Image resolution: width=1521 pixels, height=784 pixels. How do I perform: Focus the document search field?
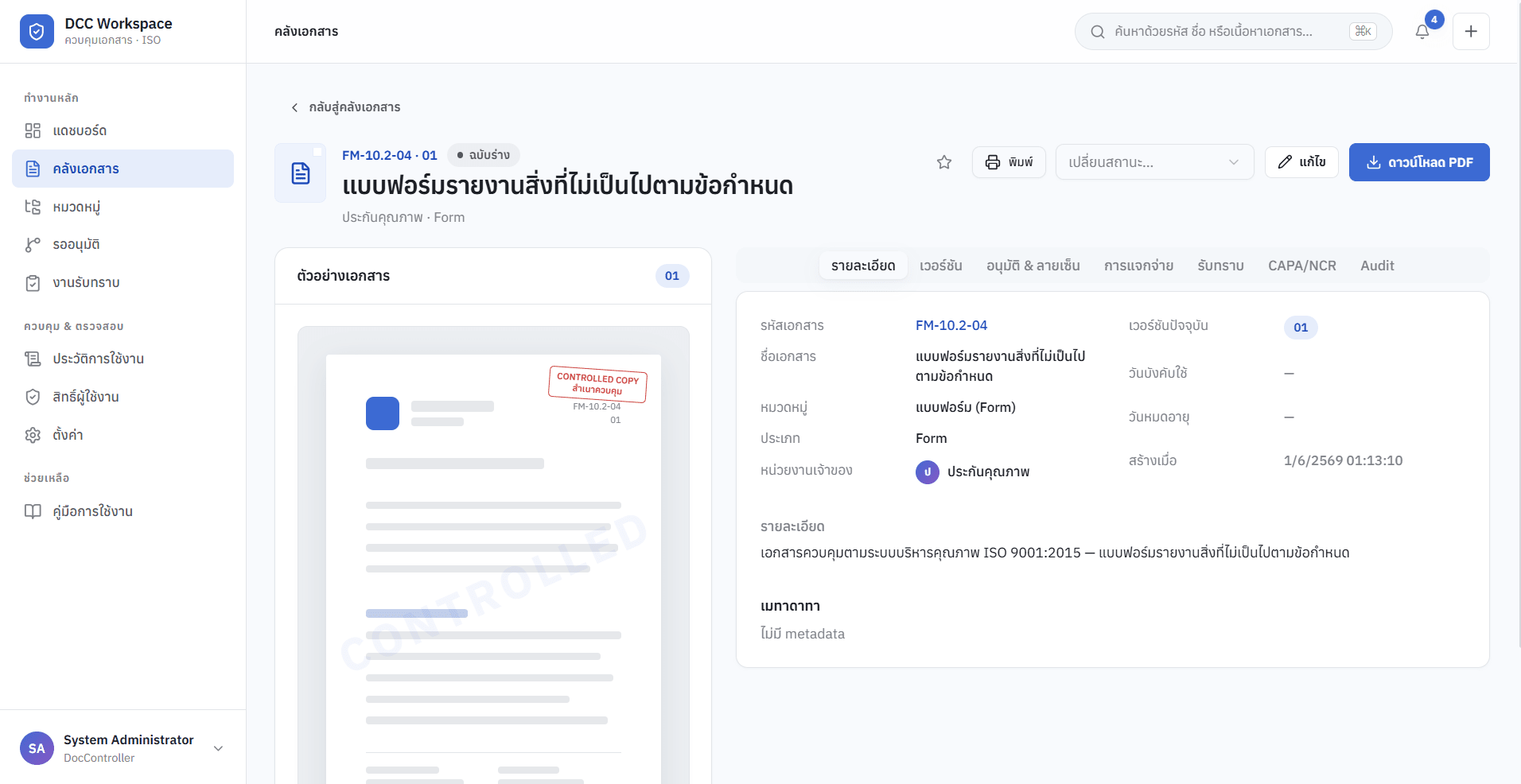point(1233,32)
